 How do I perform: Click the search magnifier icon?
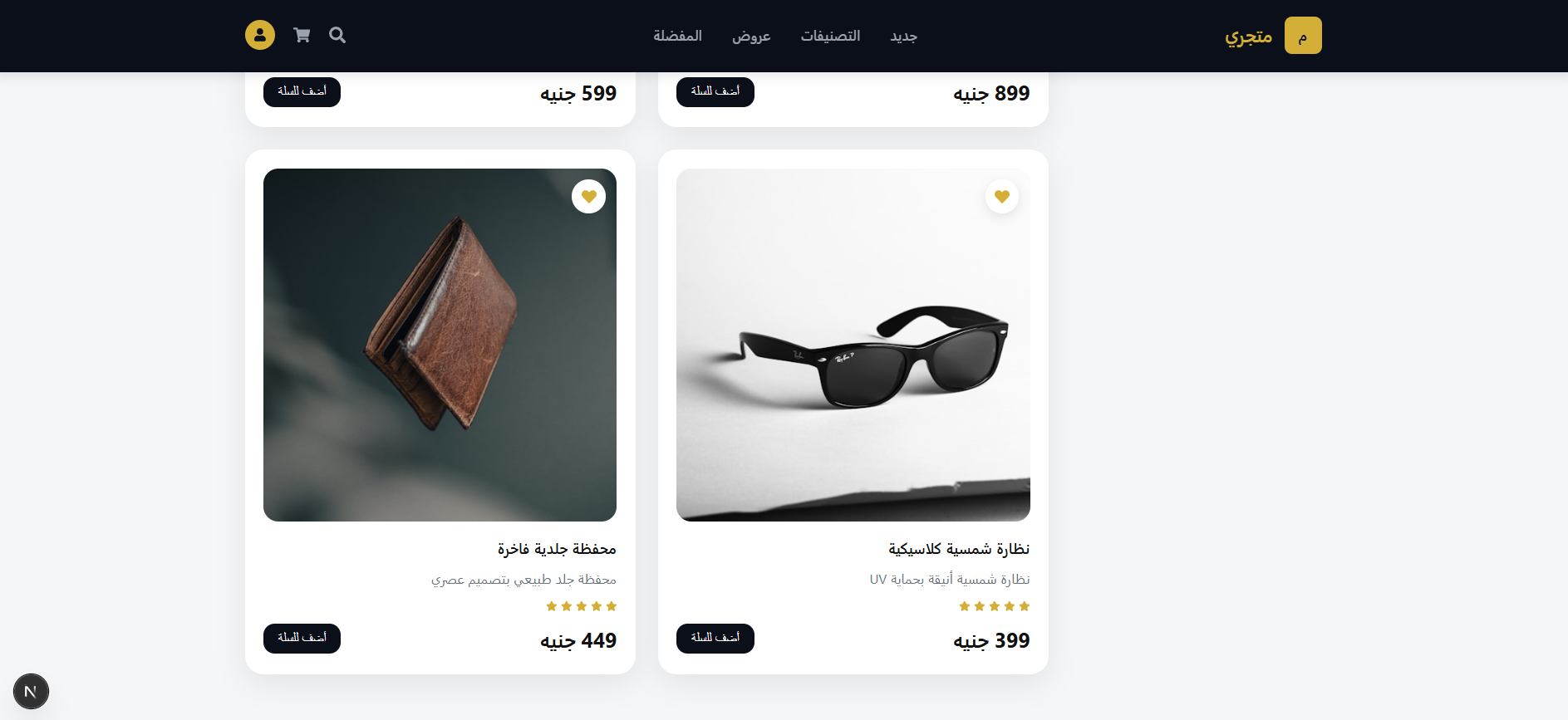click(x=337, y=35)
